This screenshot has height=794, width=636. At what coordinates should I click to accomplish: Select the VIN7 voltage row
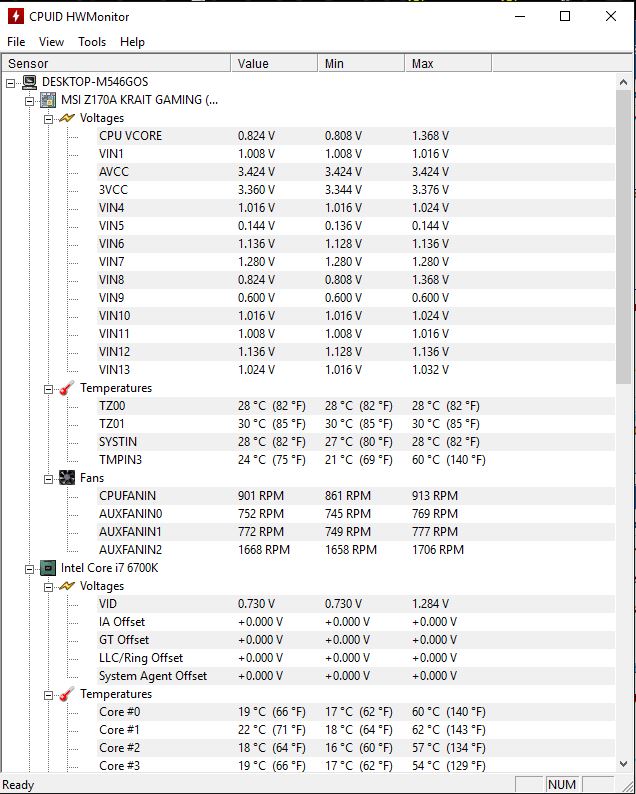click(356, 262)
